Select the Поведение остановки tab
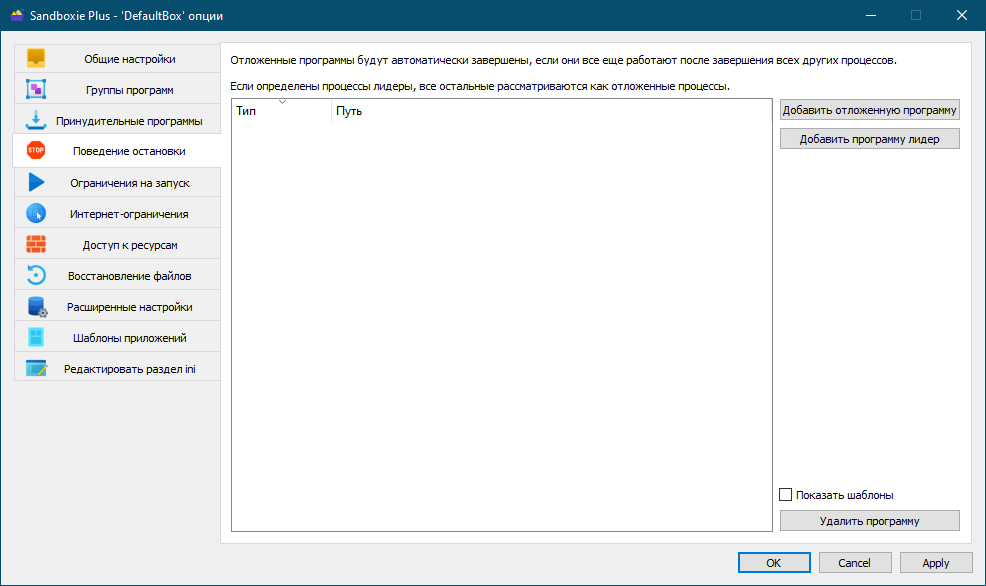The width and height of the screenshot is (986, 586). tap(117, 151)
